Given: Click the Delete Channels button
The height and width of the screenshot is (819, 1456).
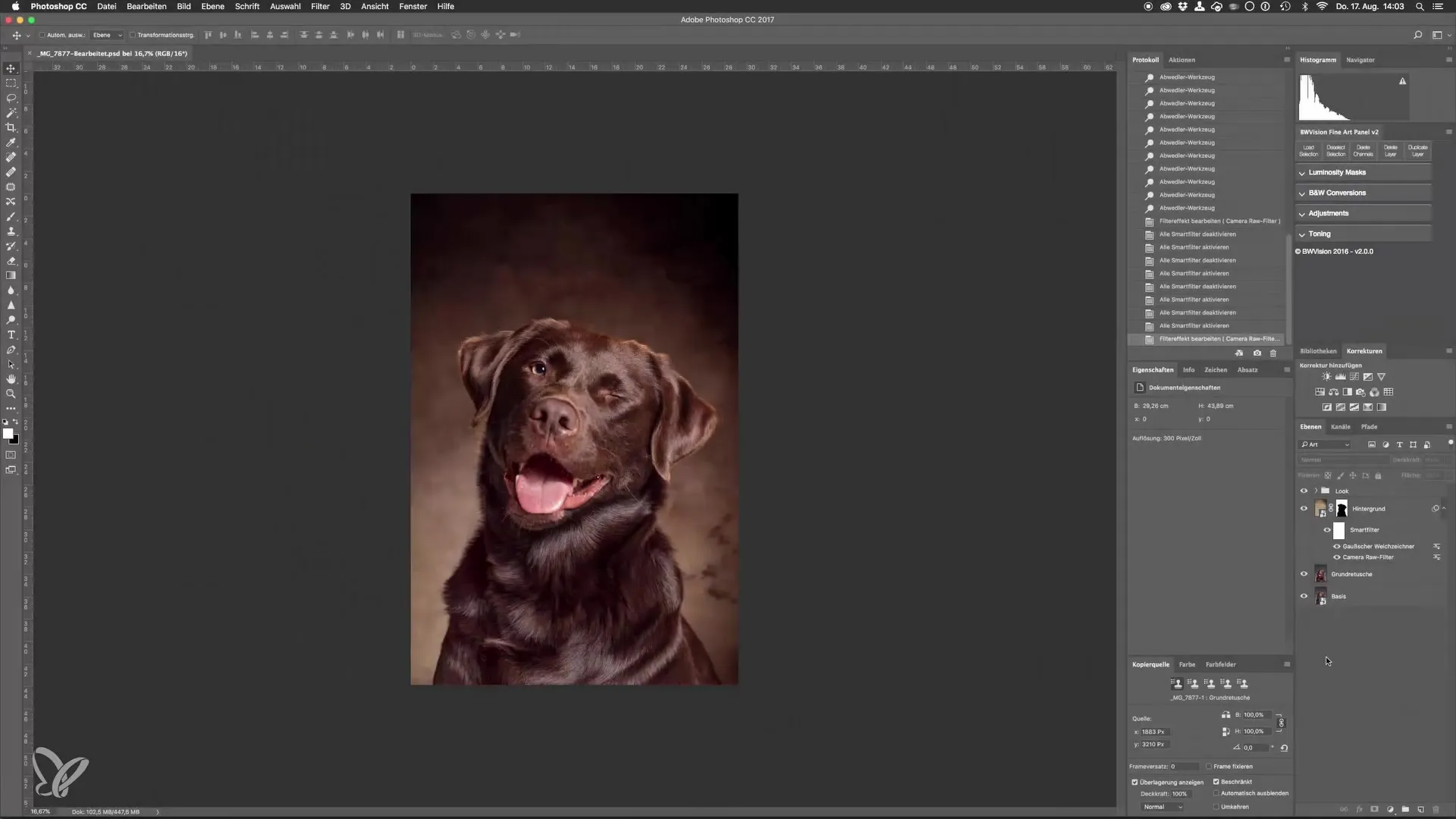Looking at the screenshot, I should 1363,151.
